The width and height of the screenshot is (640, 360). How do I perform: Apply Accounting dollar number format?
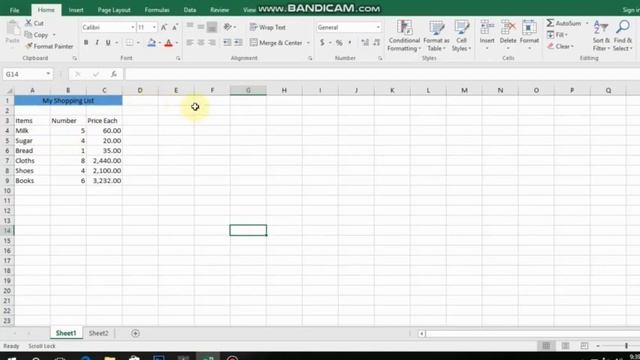click(322, 42)
